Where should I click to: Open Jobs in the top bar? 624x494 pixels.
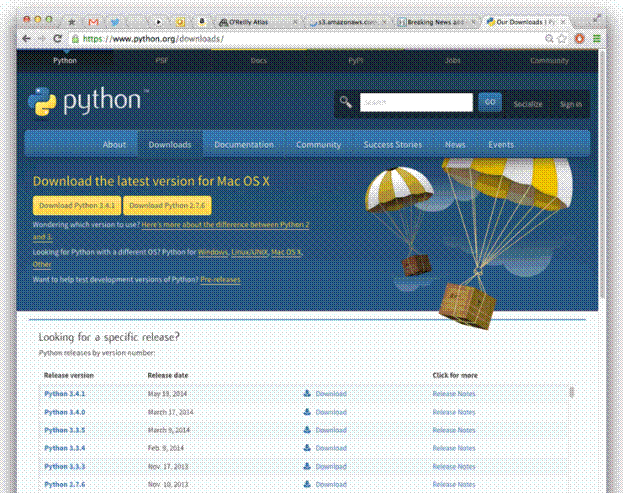(x=453, y=61)
